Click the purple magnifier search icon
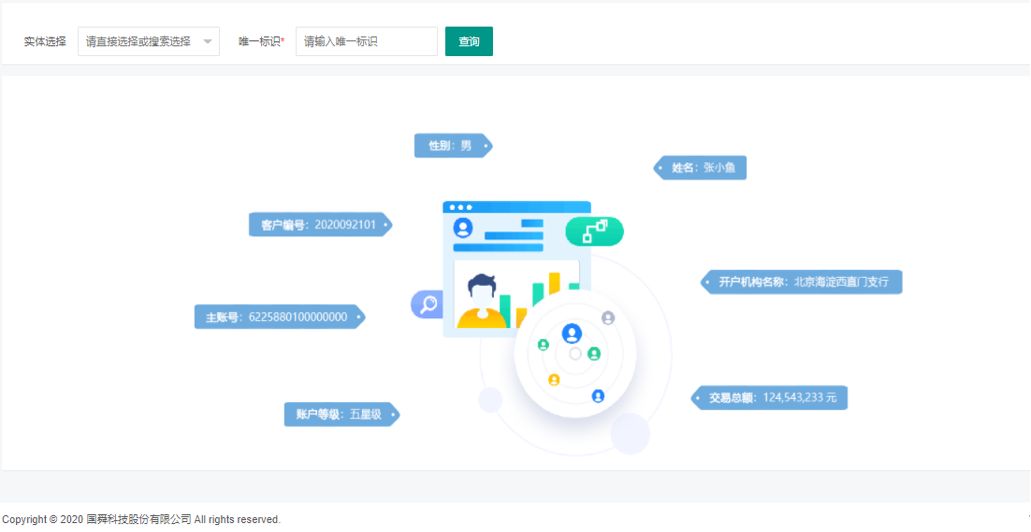This screenshot has width=1031, height=532. click(x=428, y=304)
